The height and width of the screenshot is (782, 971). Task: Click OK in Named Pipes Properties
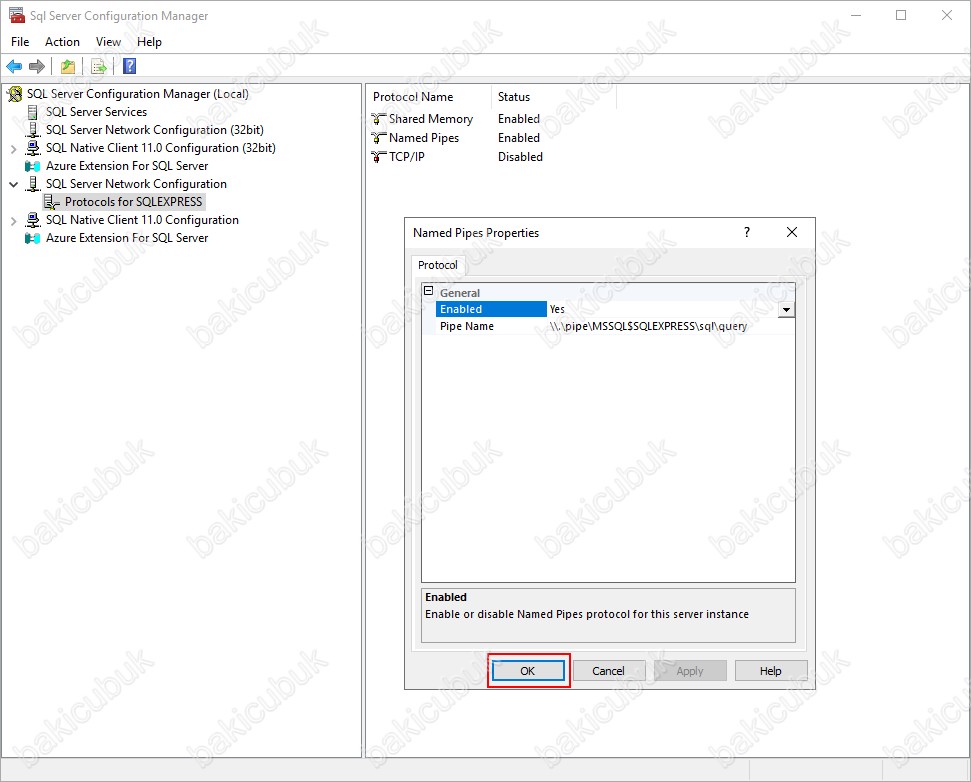[x=528, y=671]
